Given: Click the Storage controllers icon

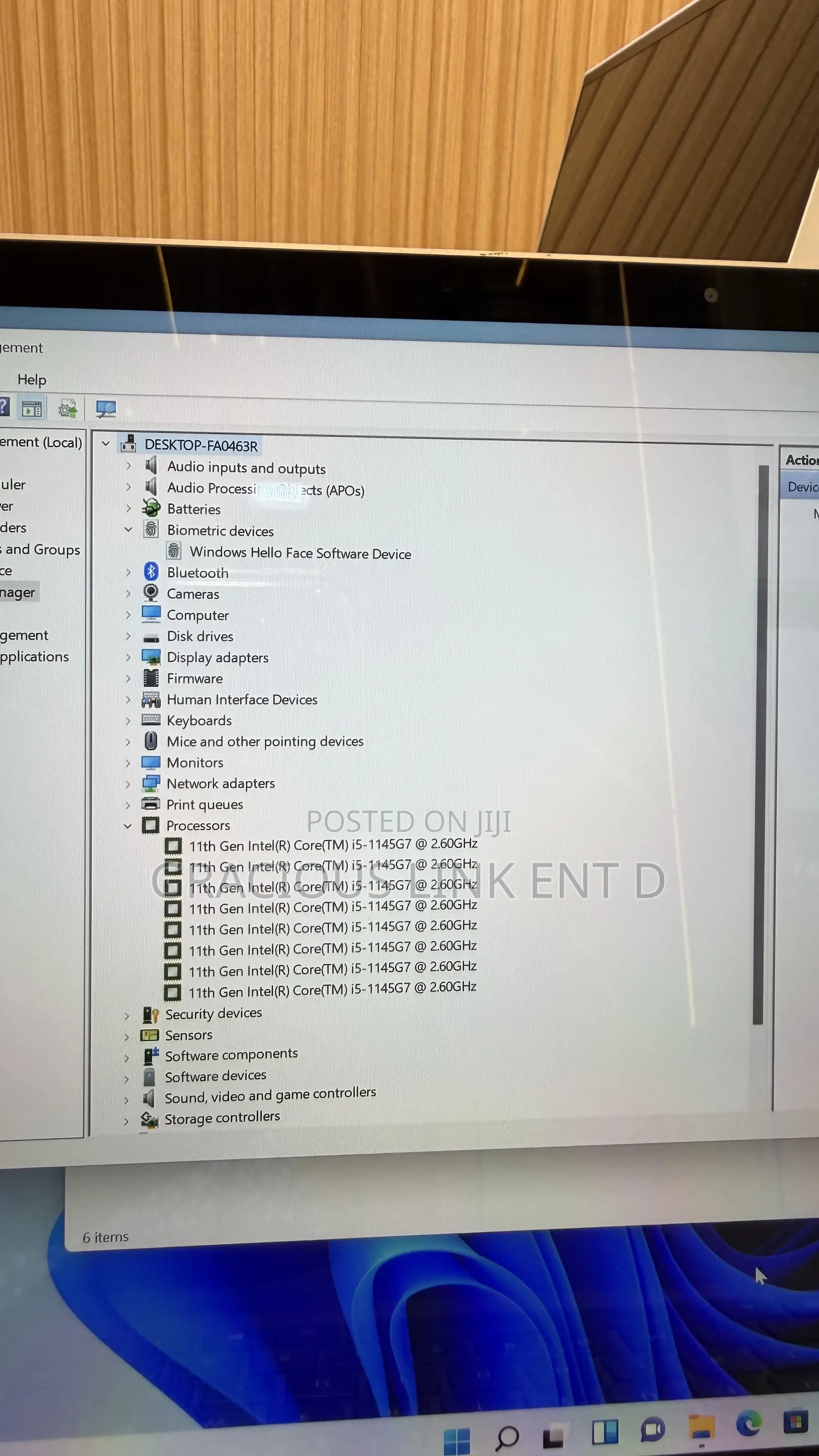Looking at the screenshot, I should pyautogui.click(x=149, y=1120).
